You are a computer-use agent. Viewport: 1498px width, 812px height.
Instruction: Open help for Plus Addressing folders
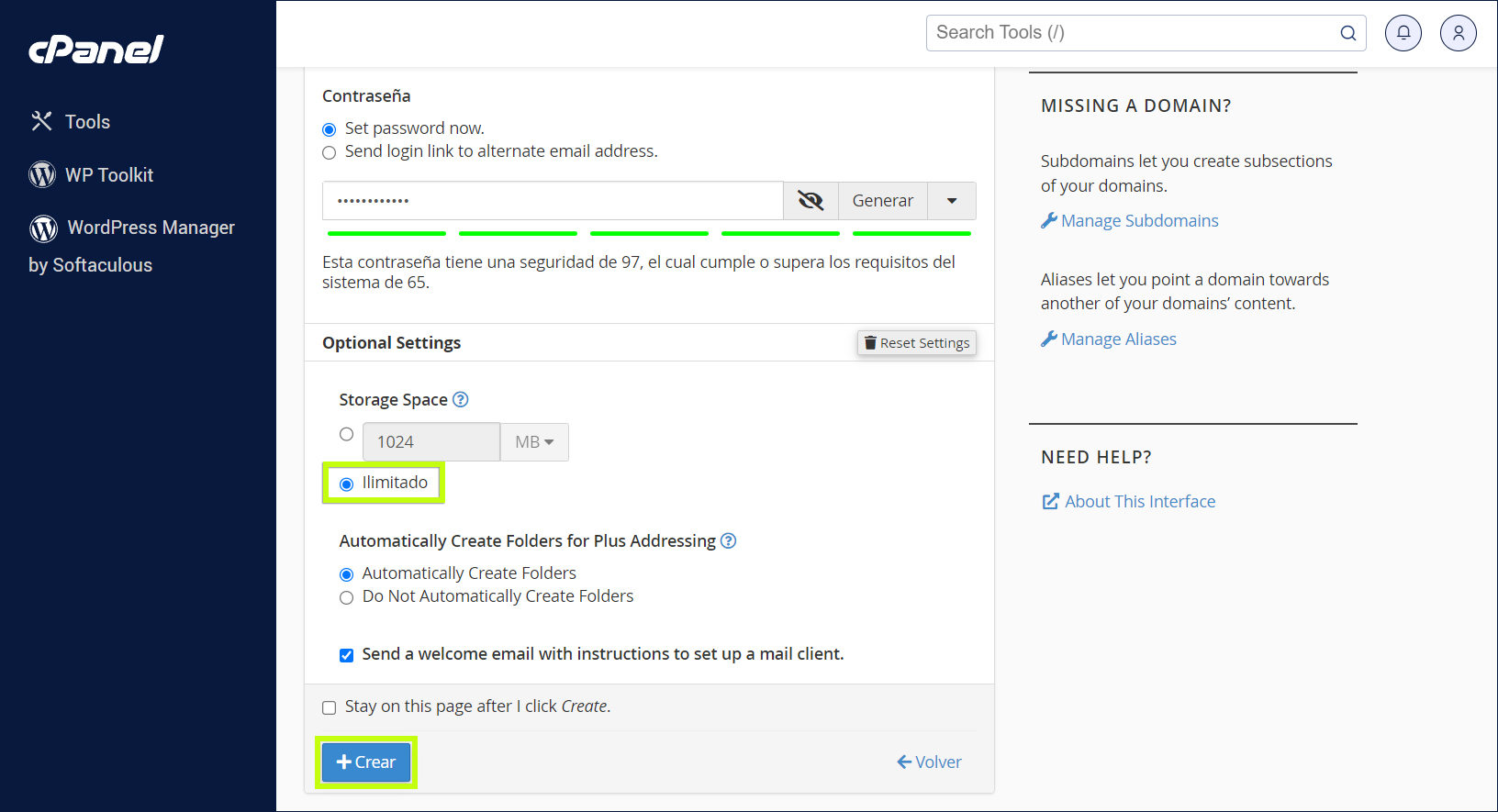coord(728,540)
